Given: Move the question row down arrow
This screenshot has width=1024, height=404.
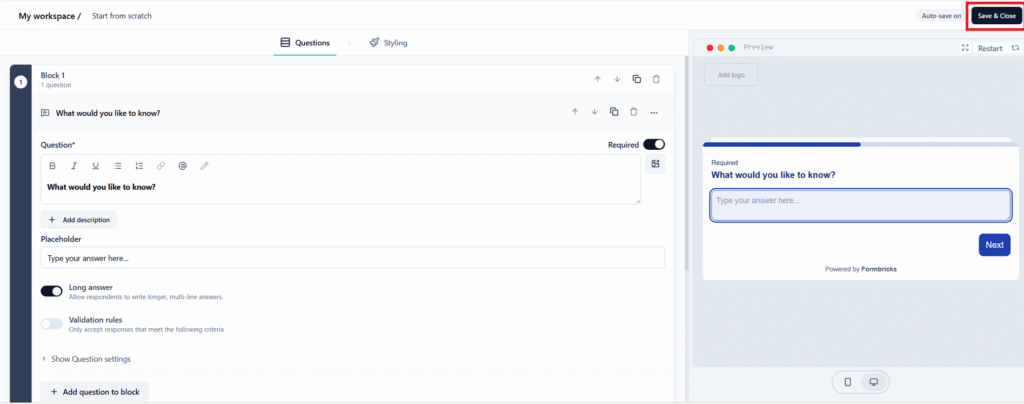Looking at the screenshot, I should pos(594,112).
